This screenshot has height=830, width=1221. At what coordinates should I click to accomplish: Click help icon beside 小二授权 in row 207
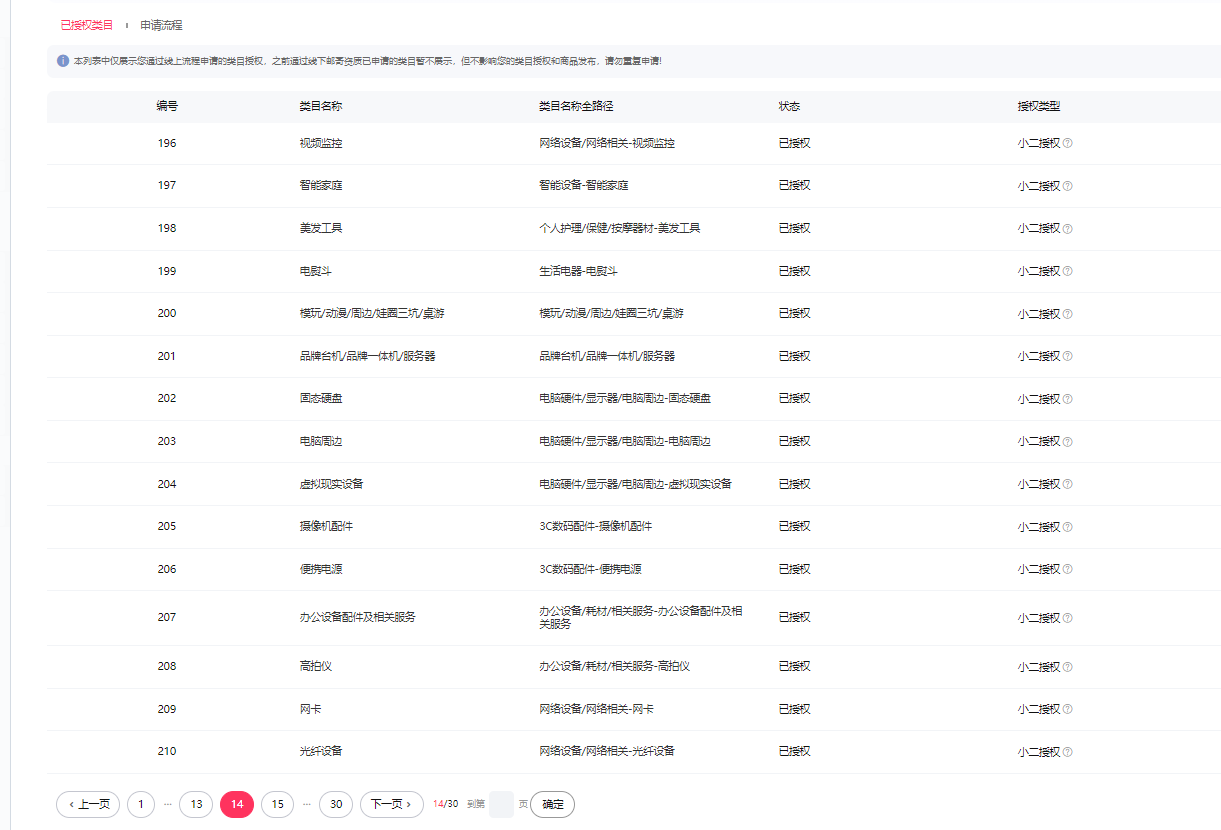pyautogui.click(x=1068, y=618)
